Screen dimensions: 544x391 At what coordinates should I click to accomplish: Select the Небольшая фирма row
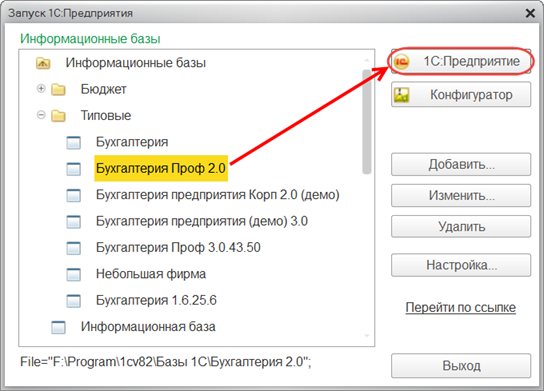click(151, 274)
